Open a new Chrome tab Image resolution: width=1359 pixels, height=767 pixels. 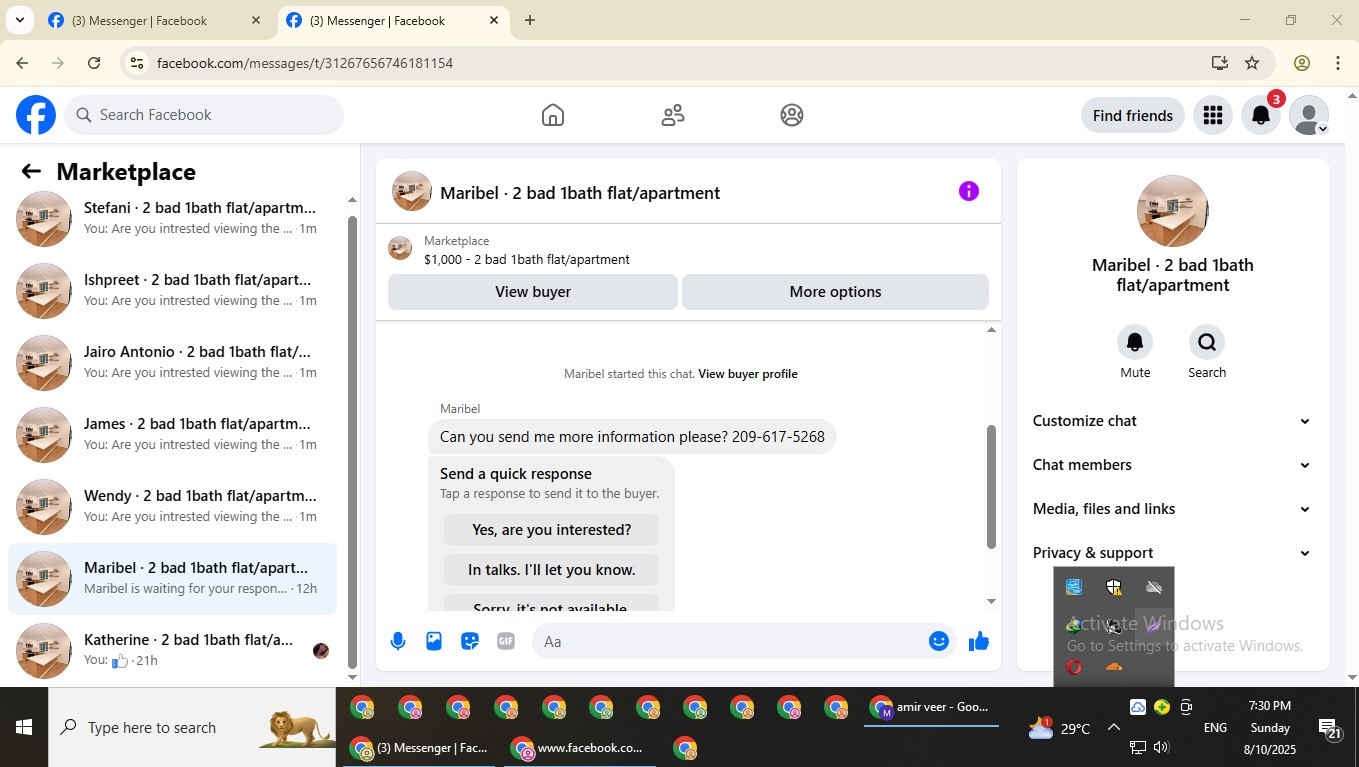point(530,20)
